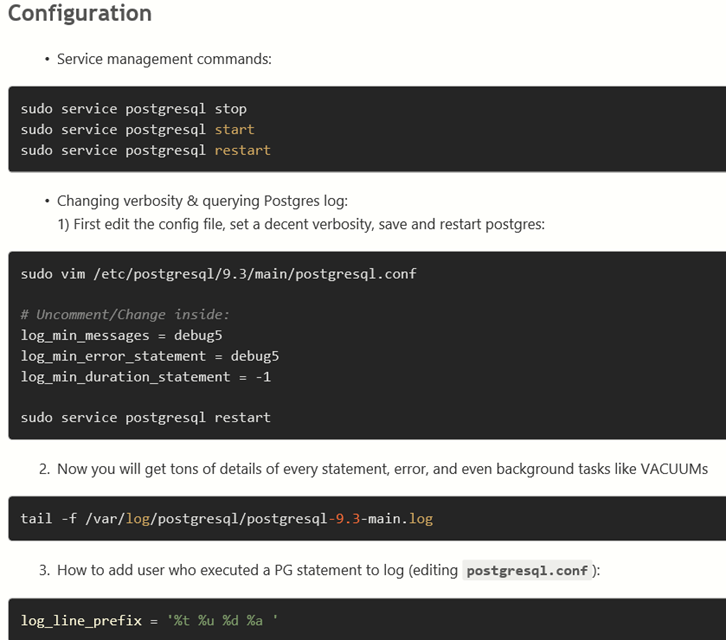Click the 'Service management commands:' bullet text

[164, 59]
